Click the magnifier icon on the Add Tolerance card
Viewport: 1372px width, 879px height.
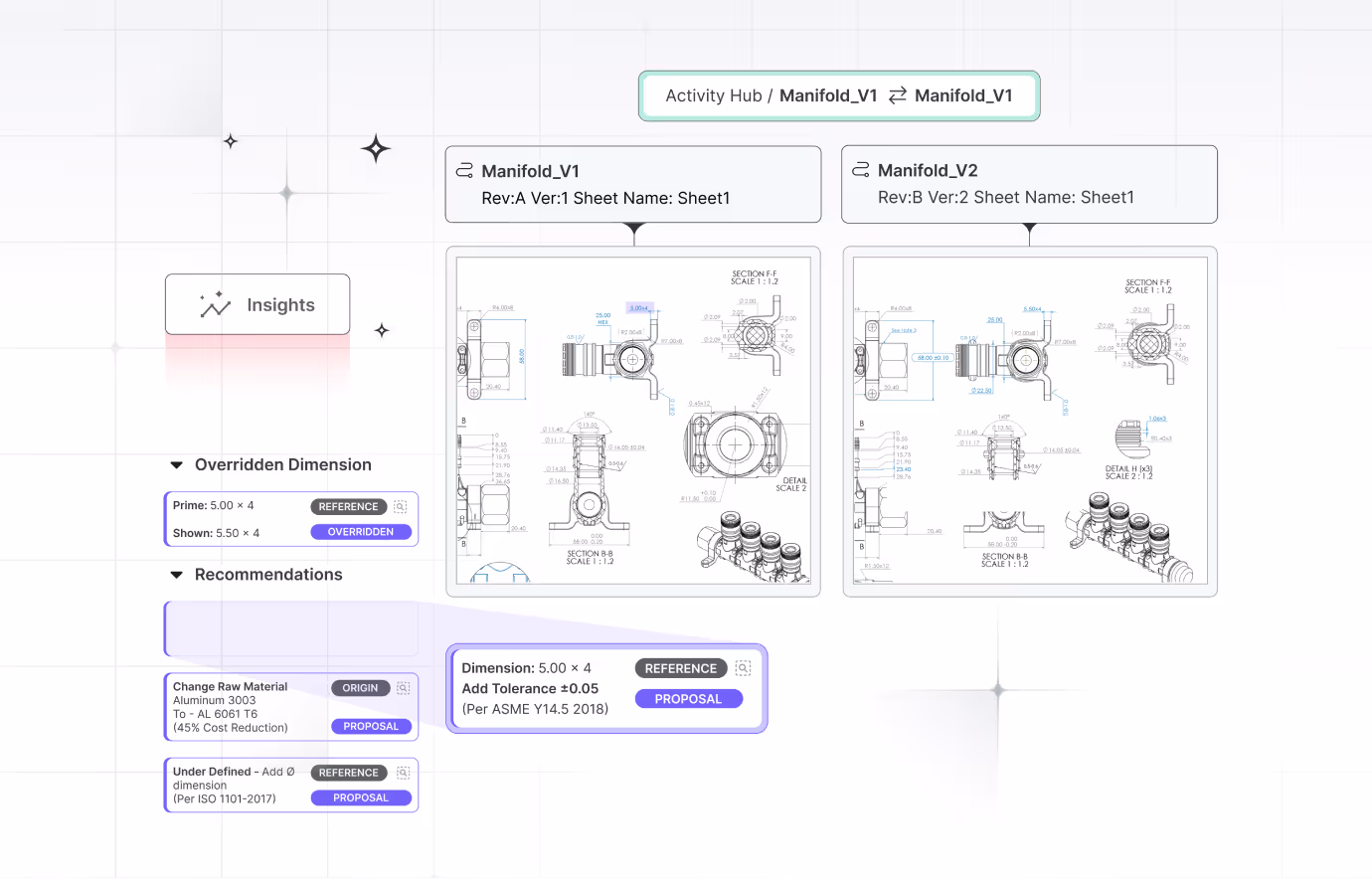pyautogui.click(x=743, y=667)
